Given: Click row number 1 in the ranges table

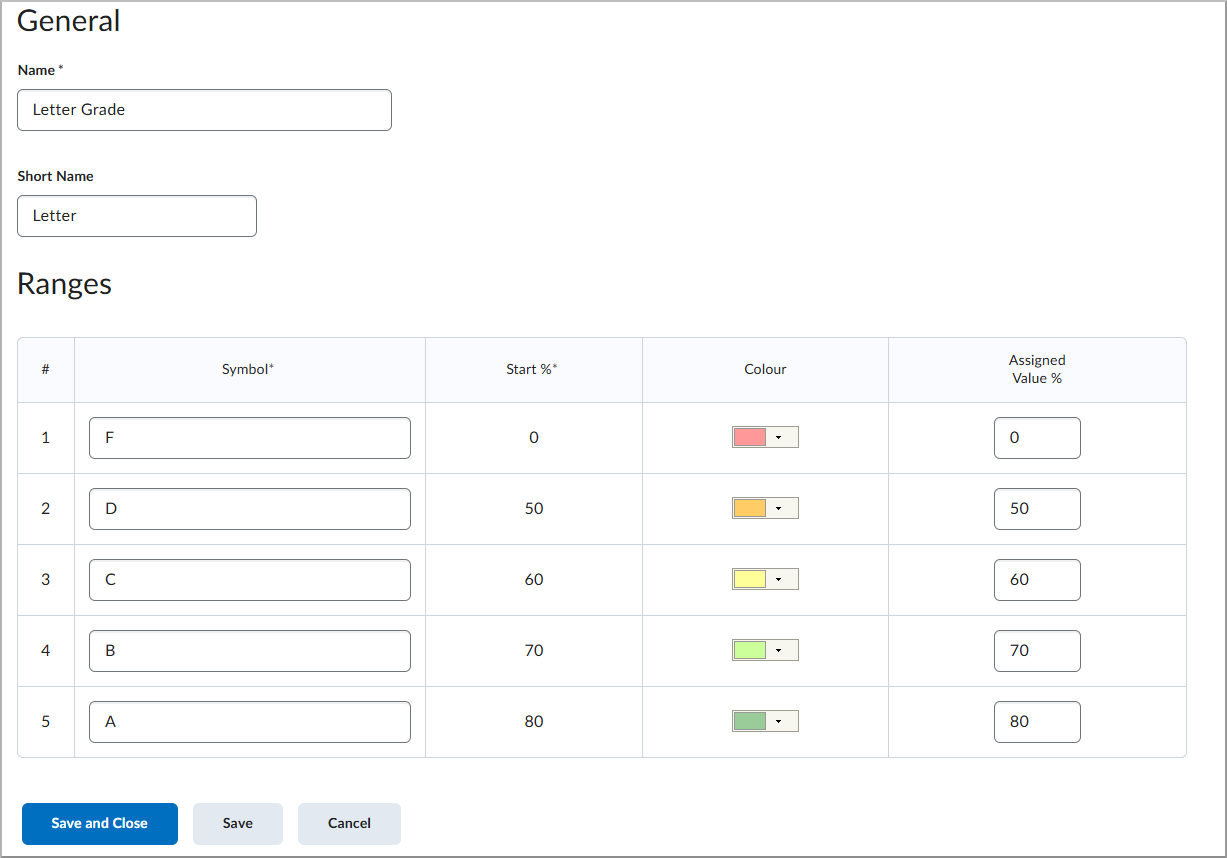Looking at the screenshot, I should [x=46, y=438].
